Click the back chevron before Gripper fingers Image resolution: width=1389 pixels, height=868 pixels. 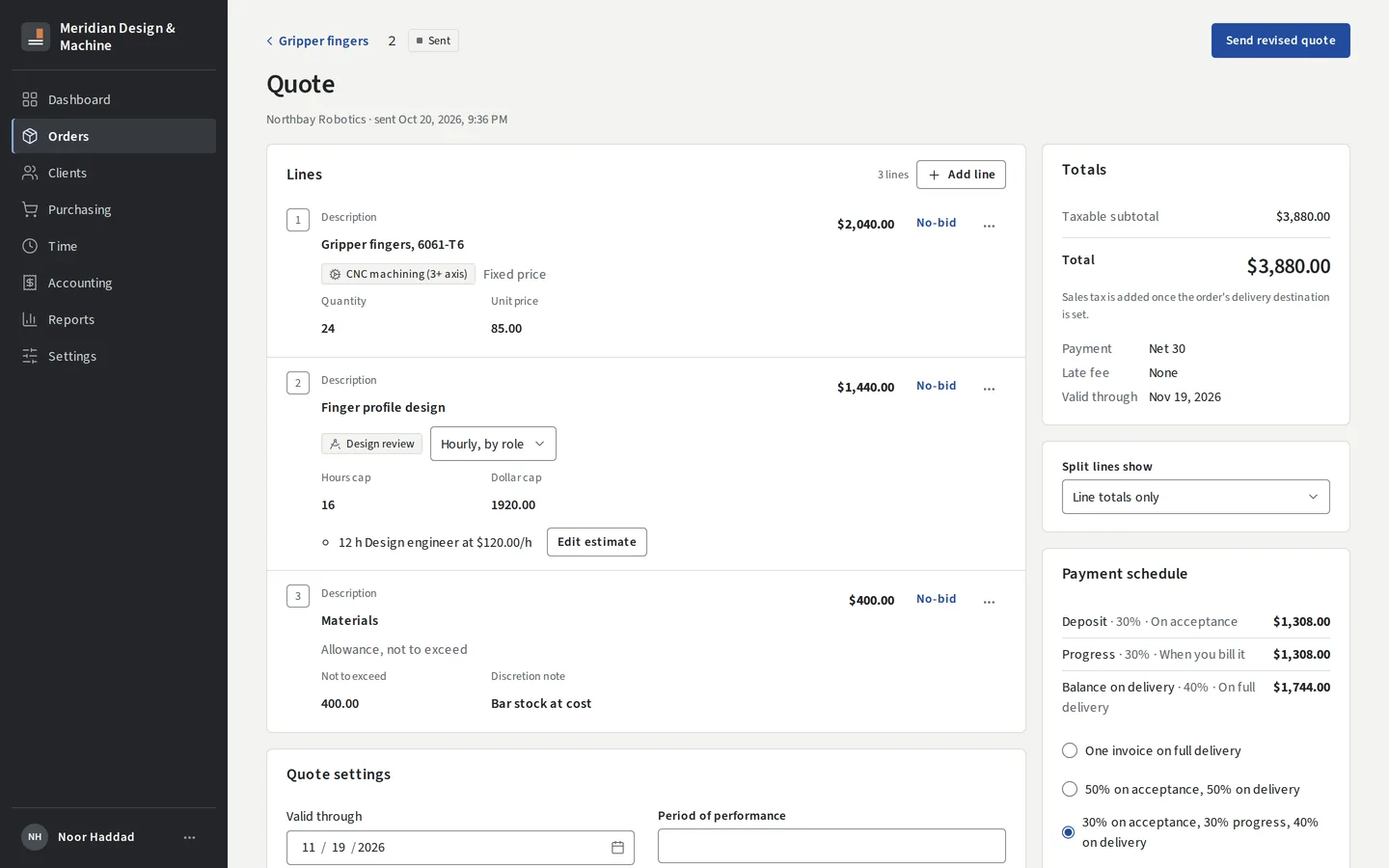(x=270, y=41)
